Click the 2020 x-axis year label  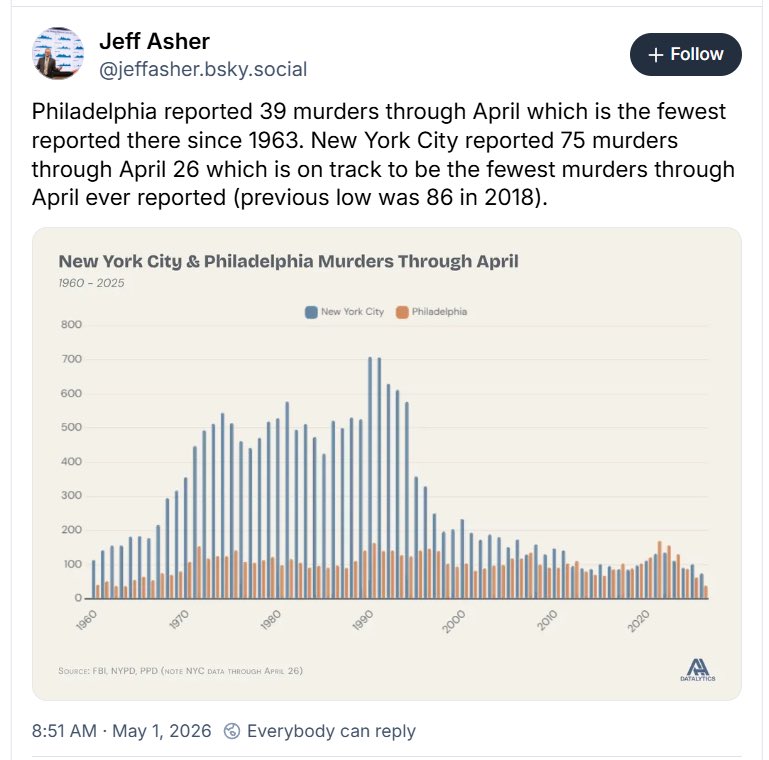(x=638, y=621)
